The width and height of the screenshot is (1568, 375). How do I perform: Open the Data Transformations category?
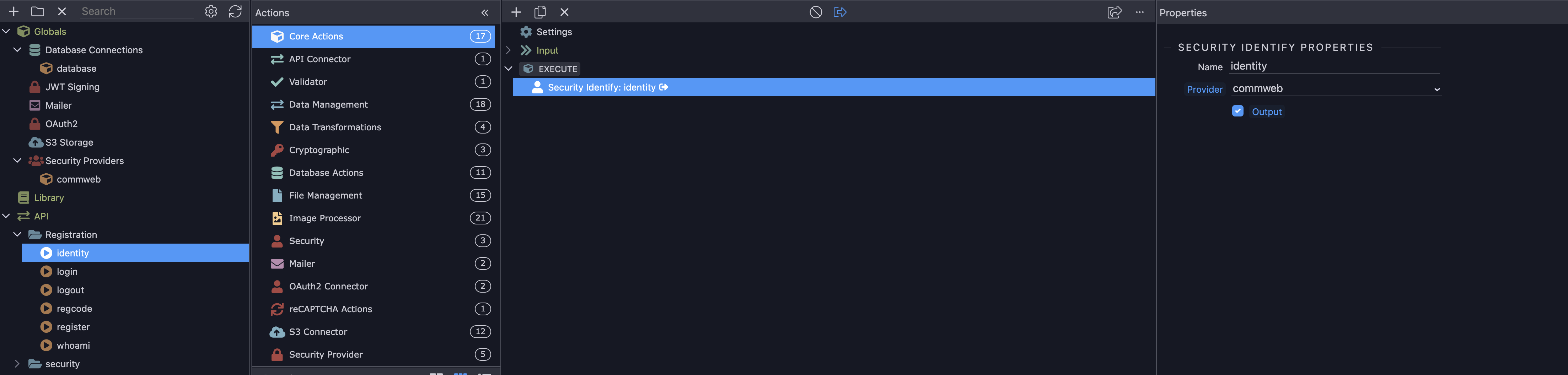pyautogui.click(x=373, y=127)
